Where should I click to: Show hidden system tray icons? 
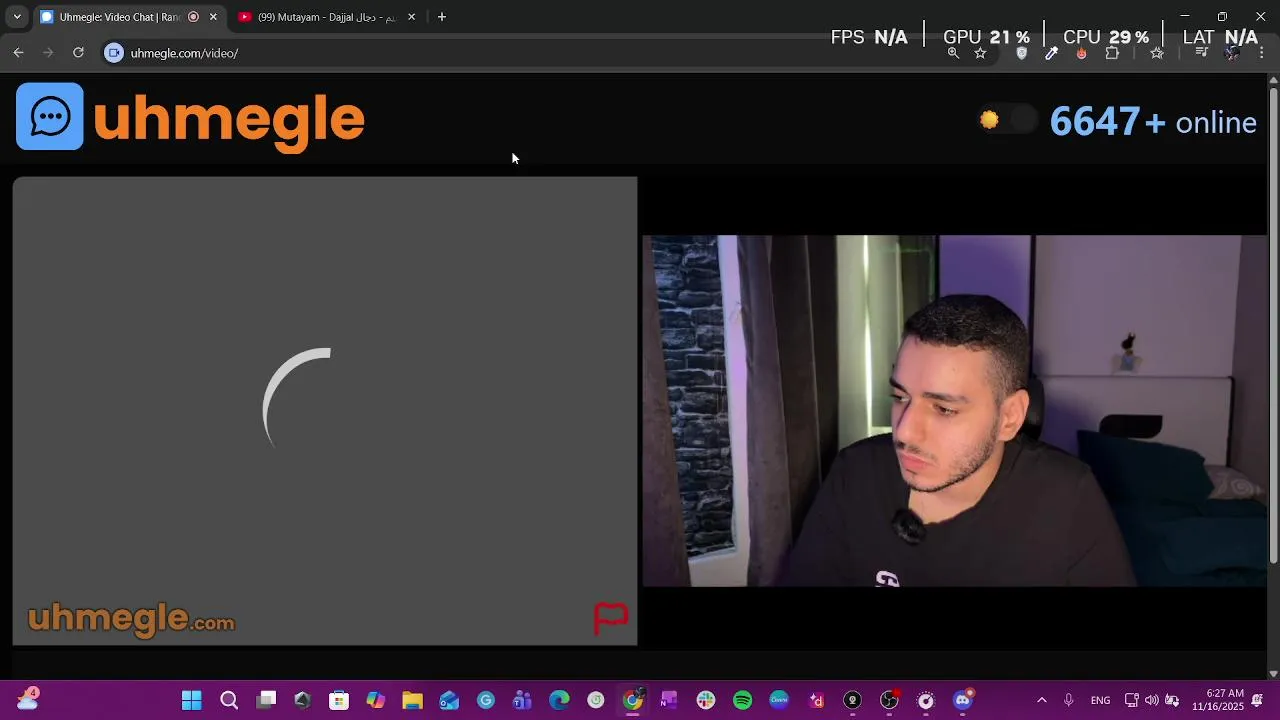[1042, 700]
